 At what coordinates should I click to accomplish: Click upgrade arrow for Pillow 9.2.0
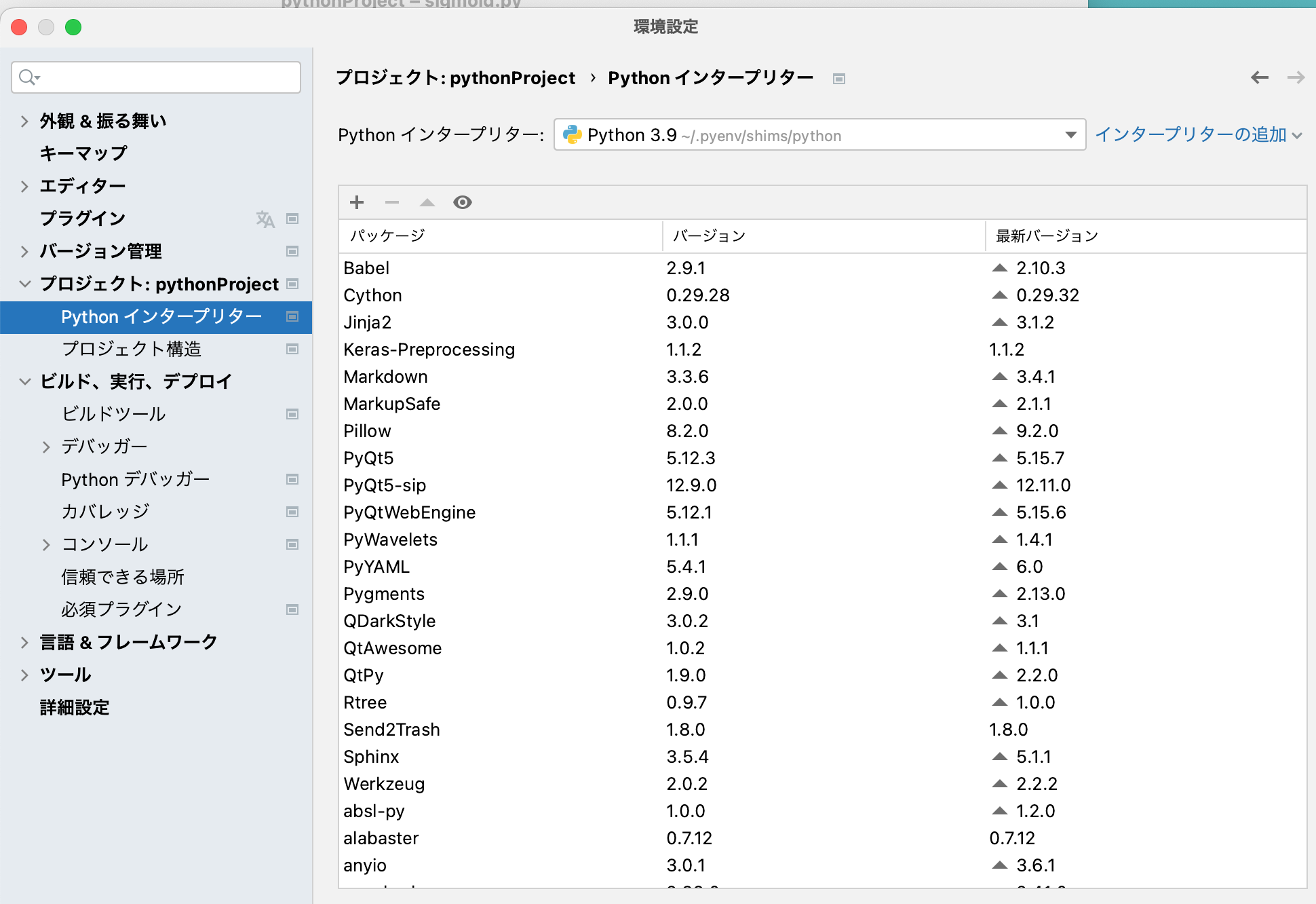(1000, 431)
